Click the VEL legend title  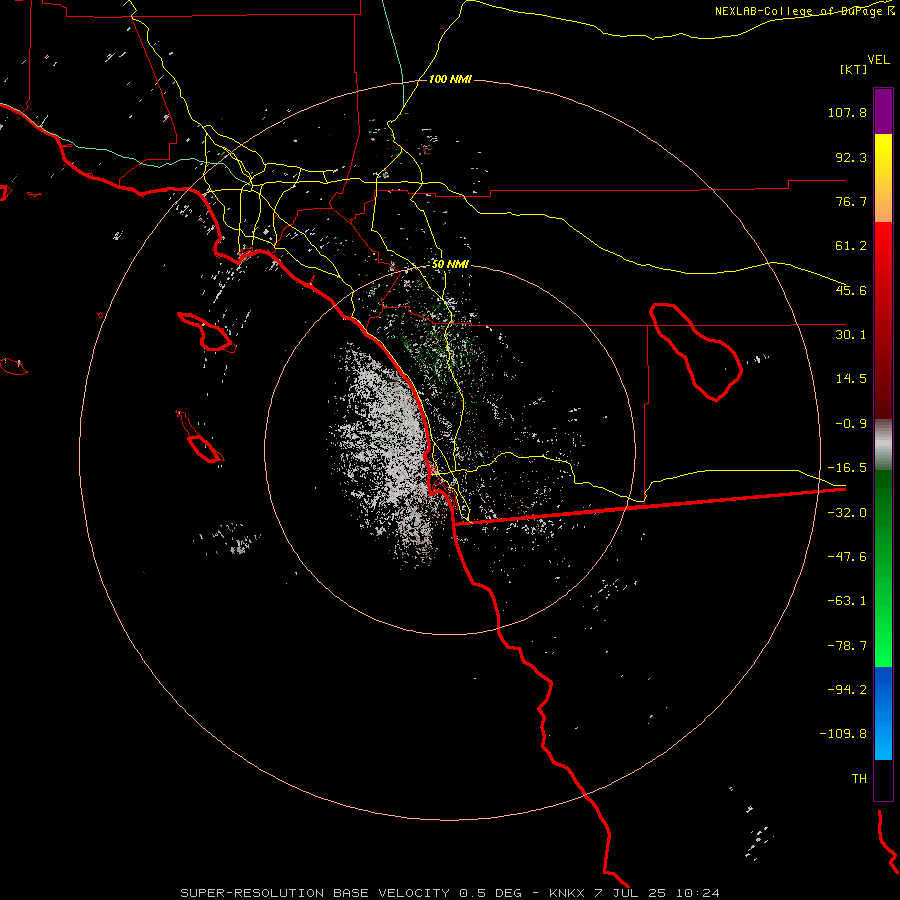click(878, 60)
